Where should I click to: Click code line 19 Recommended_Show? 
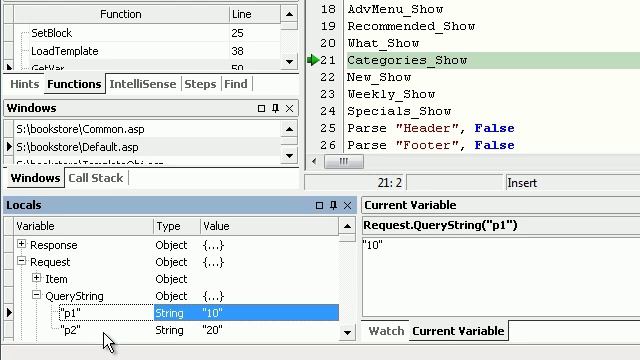pyautogui.click(x=411, y=27)
